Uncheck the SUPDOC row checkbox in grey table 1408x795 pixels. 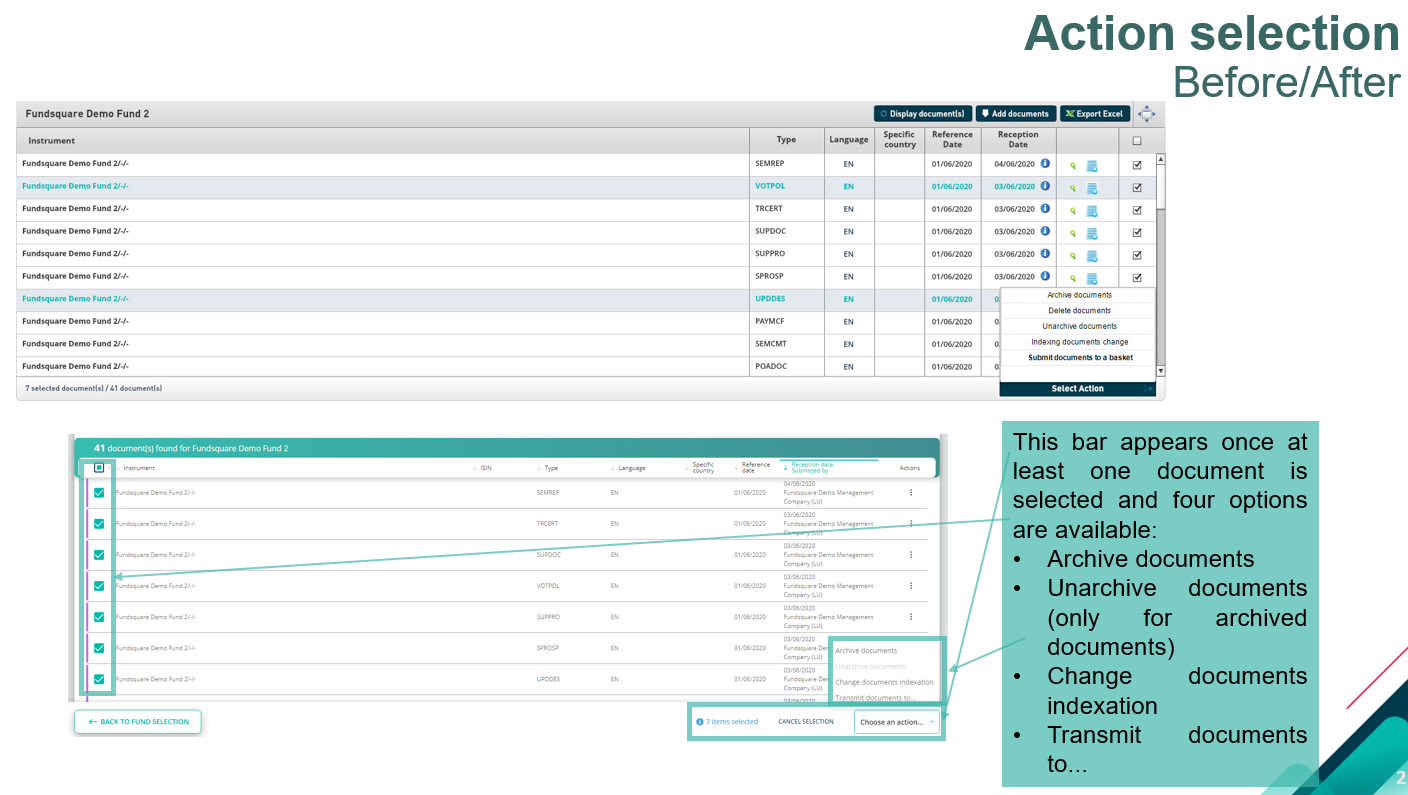(x=1137, y=232)
